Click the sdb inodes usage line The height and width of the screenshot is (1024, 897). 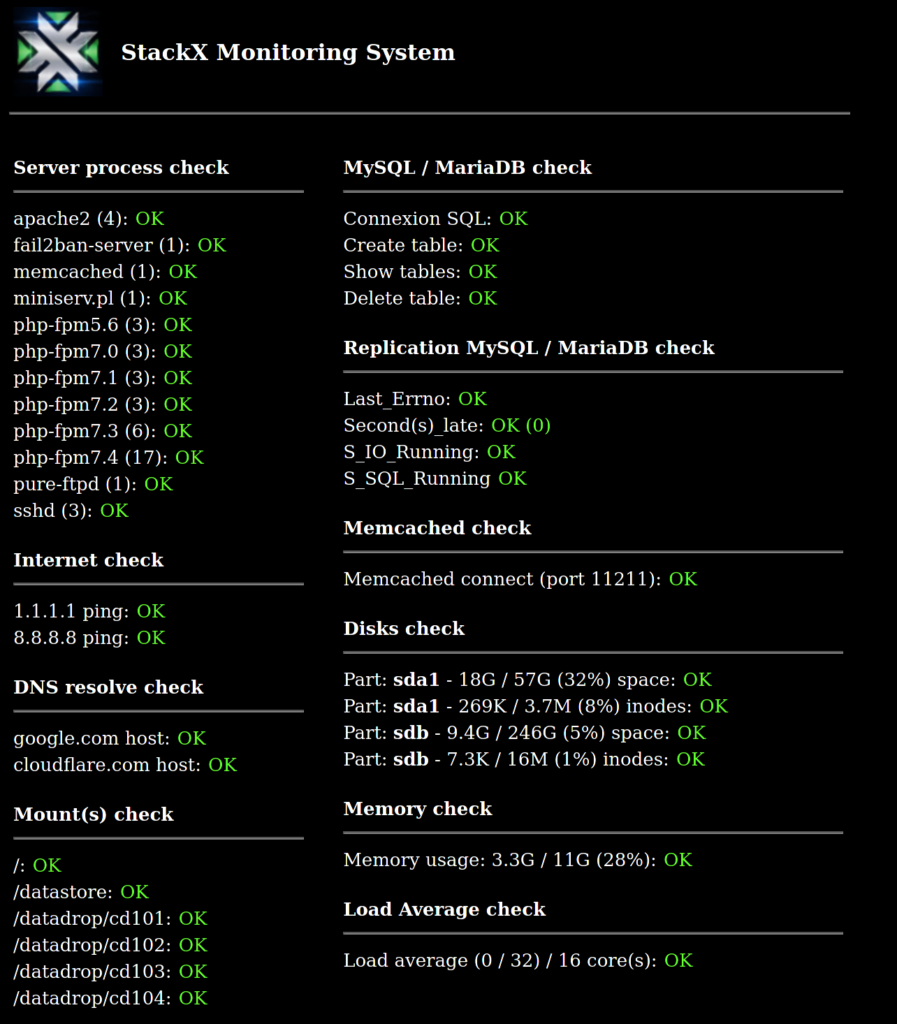click(x=524, y=760)
